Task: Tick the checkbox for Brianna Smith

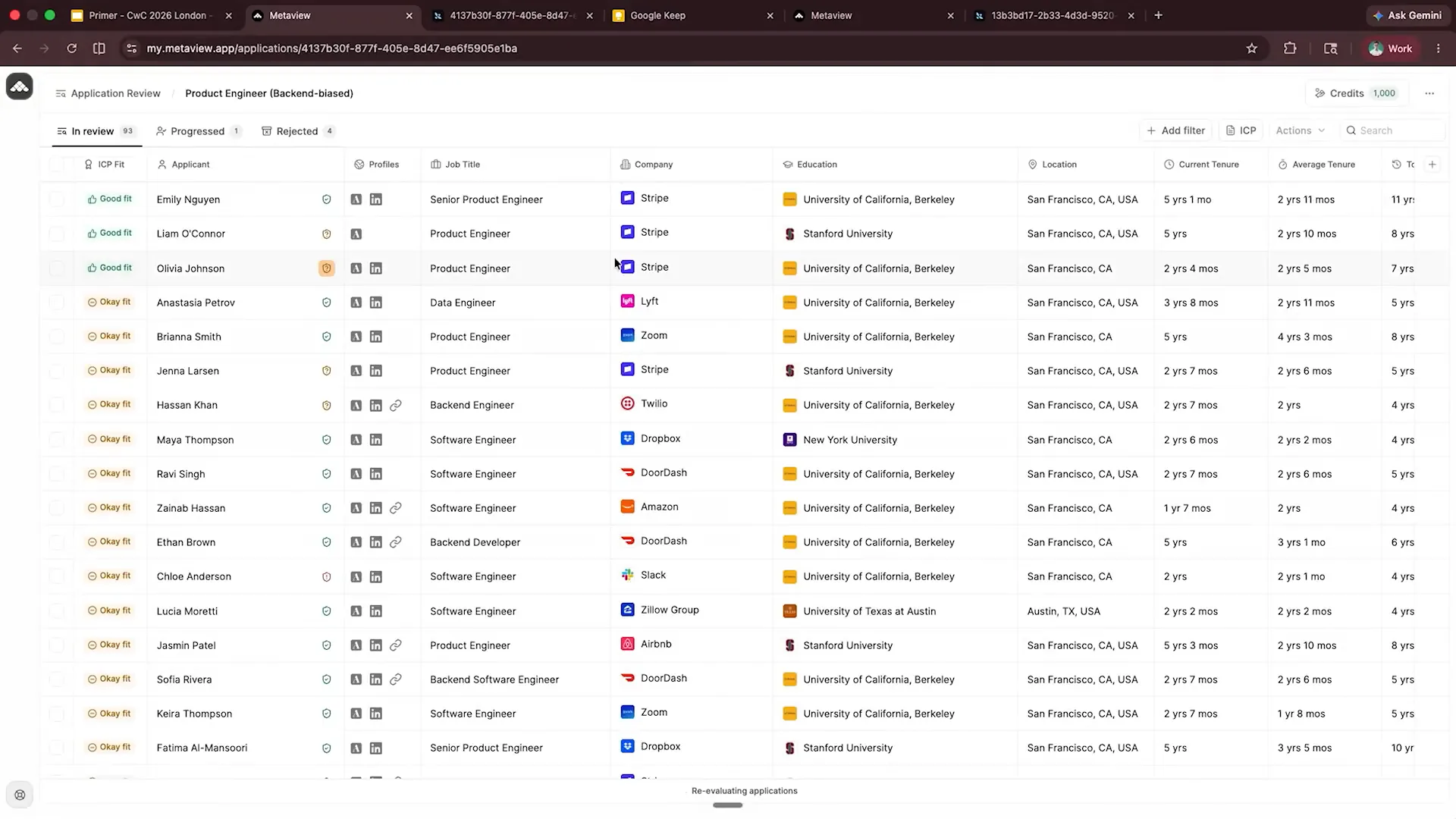Action: [57, 337]
